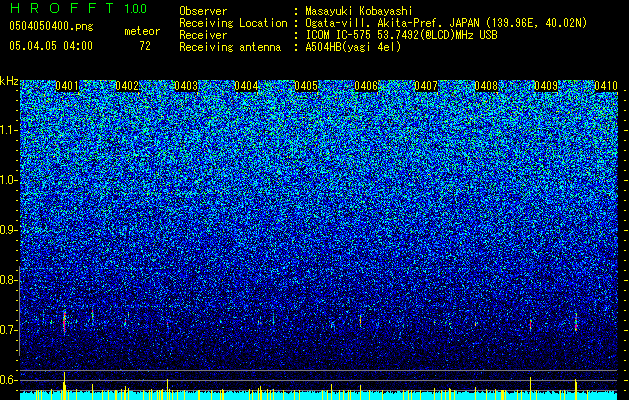Click the 0405 time marker label
The height and width of the screenshot is (400, 629).
pyautogui.click(x=306, y=86)
